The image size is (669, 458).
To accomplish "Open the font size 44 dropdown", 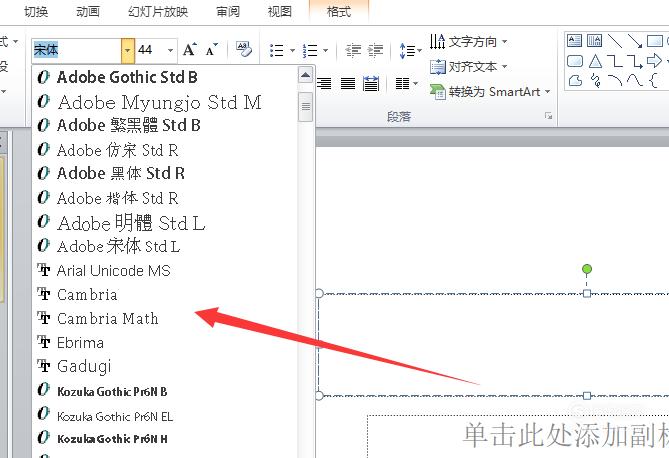I will point(170,50).
